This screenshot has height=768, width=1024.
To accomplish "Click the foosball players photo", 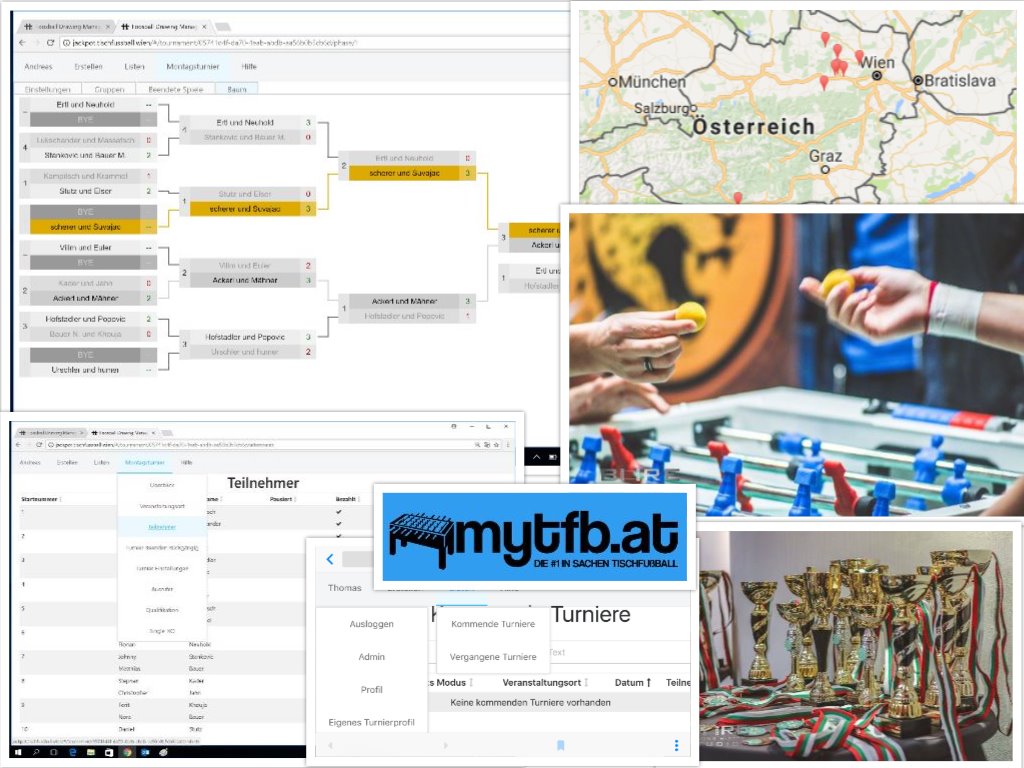I will click(796, 364).
